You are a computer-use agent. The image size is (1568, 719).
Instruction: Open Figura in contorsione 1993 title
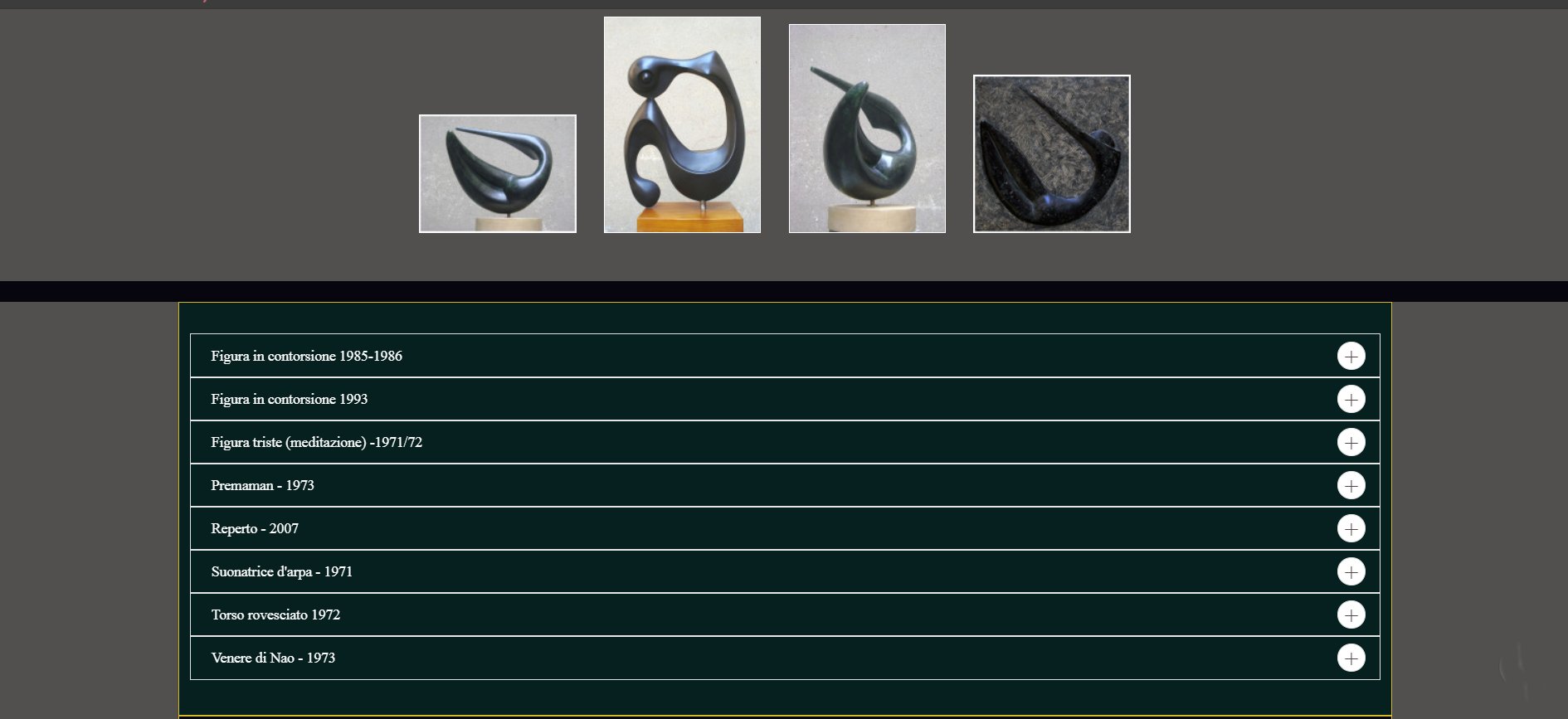click(x=290, y=399)
